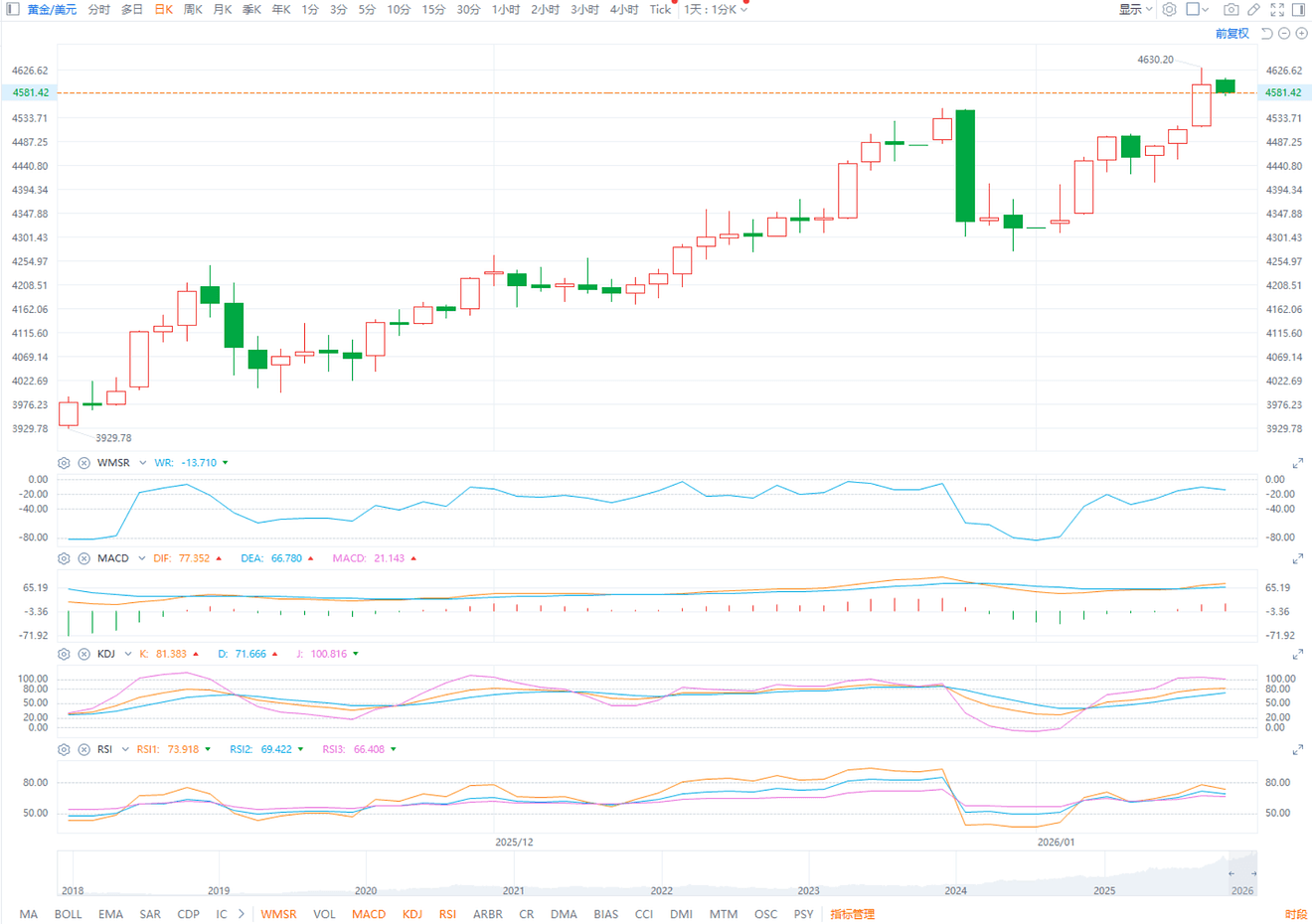1312x924 pixels.
Task: Expand the WMSR indicator dropdown chevron
Action: point(142,462)
